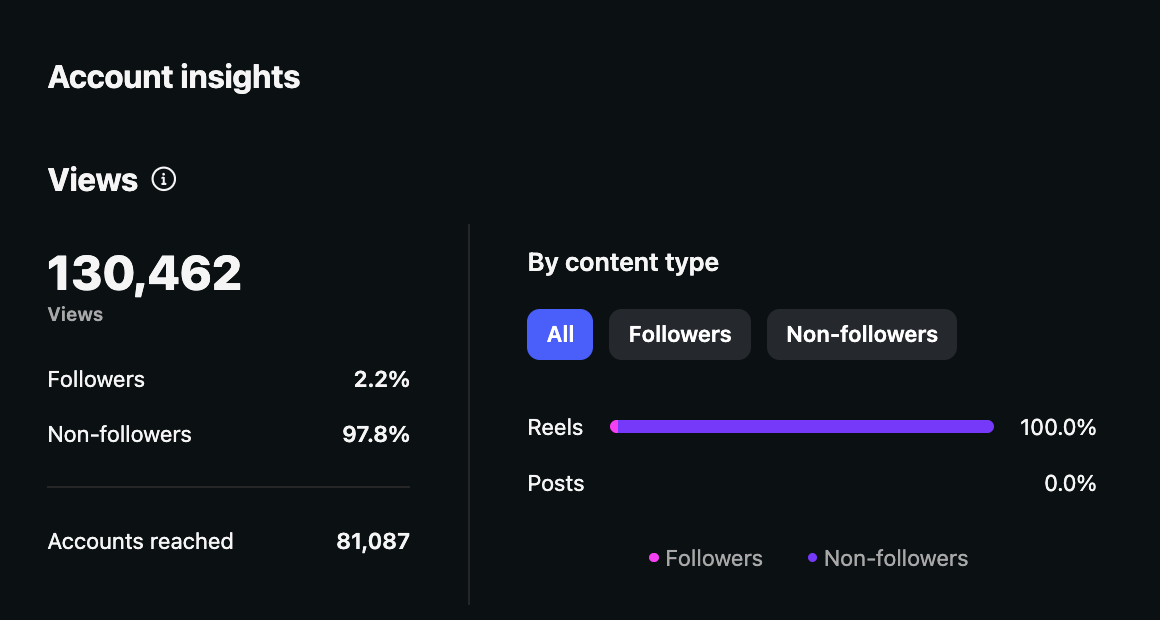Click the Account insights heading
Image resolution: width=1160 pixels, height=620 pixels.
tap(174, 77)
